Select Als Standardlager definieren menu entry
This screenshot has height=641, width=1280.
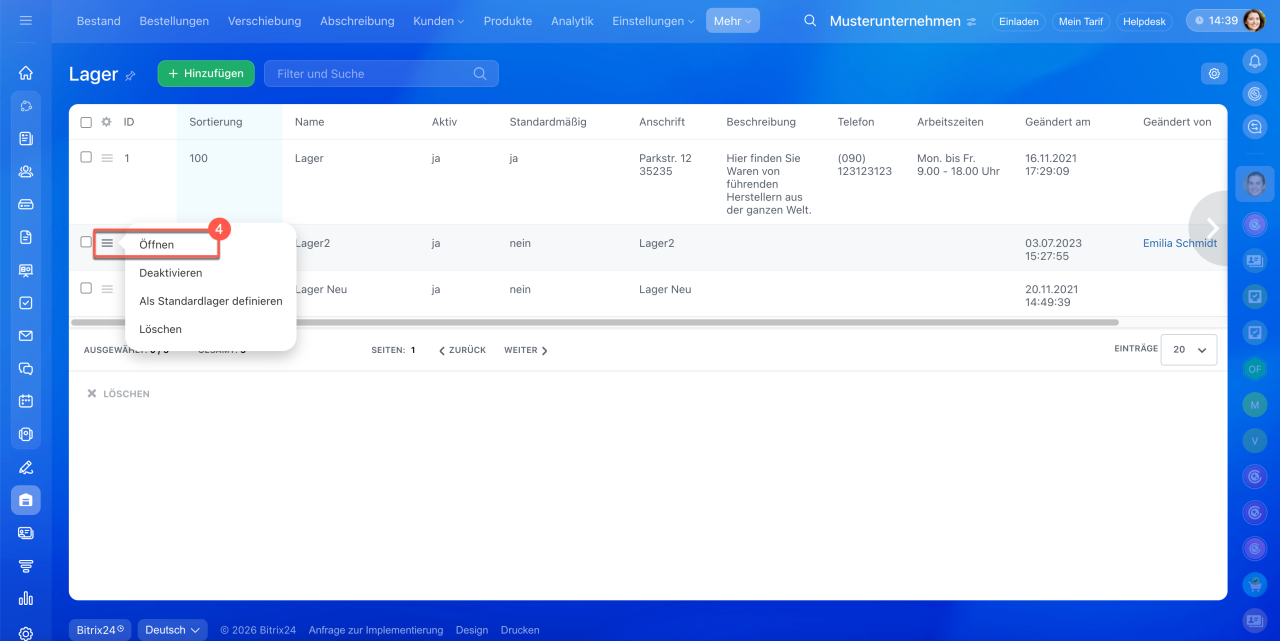(x=211, y=301)
